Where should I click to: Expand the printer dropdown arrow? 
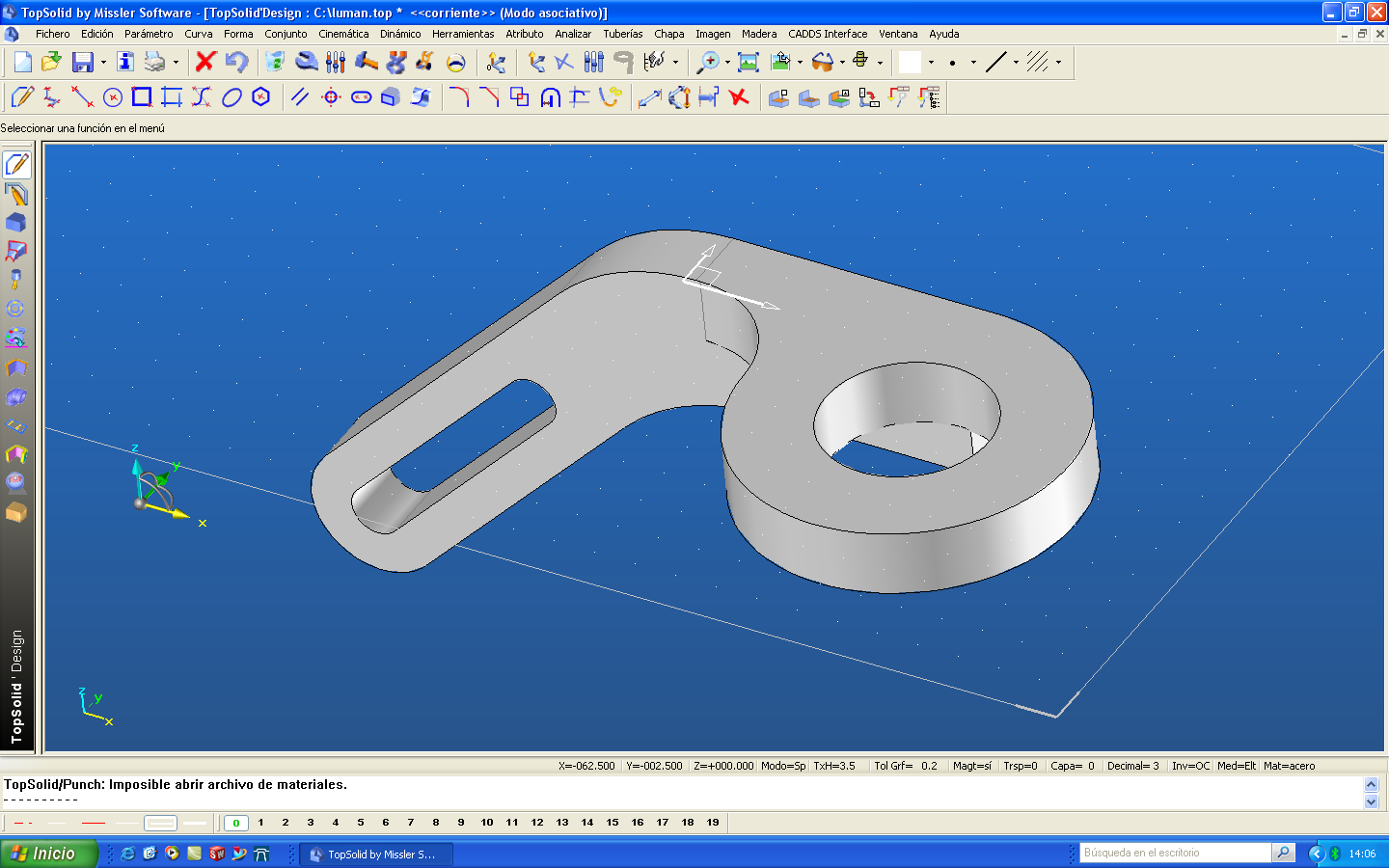pyautogui.click(x=176, y=62)
